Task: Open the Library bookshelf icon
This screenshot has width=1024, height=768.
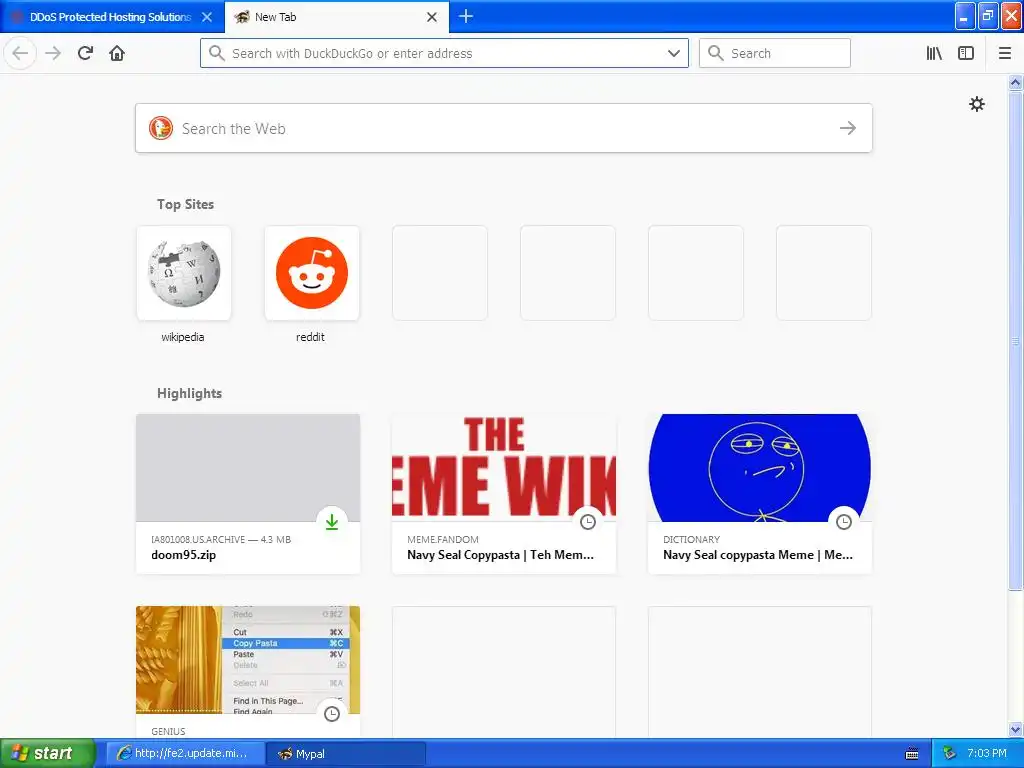Action: point(935,53)
